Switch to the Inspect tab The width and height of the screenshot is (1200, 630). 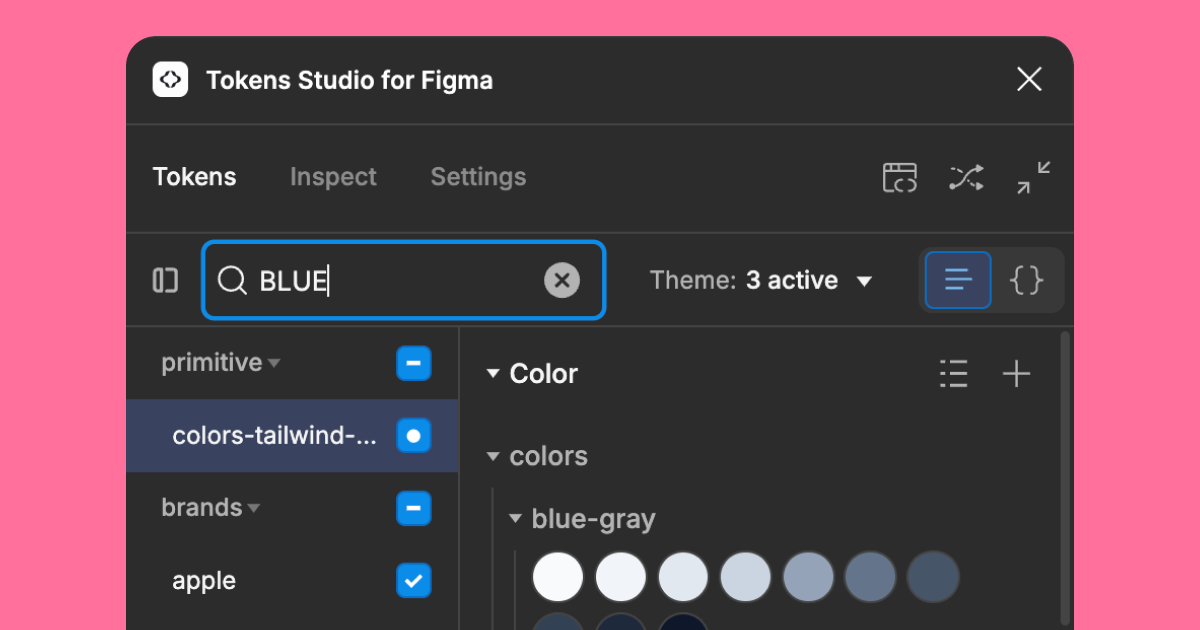(x=332, y=177)
